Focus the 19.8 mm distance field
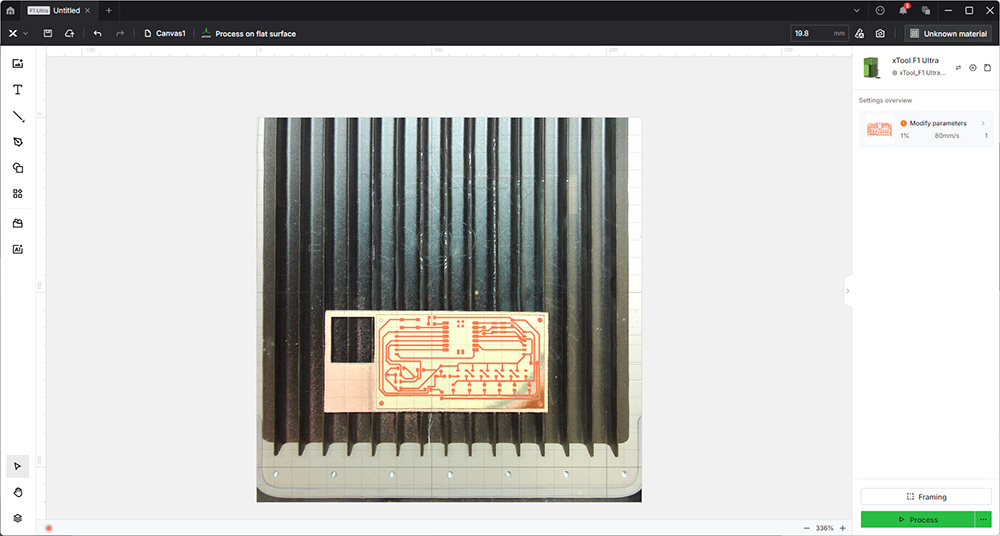Screen dimensions: 1000x536 coord(820,33)
